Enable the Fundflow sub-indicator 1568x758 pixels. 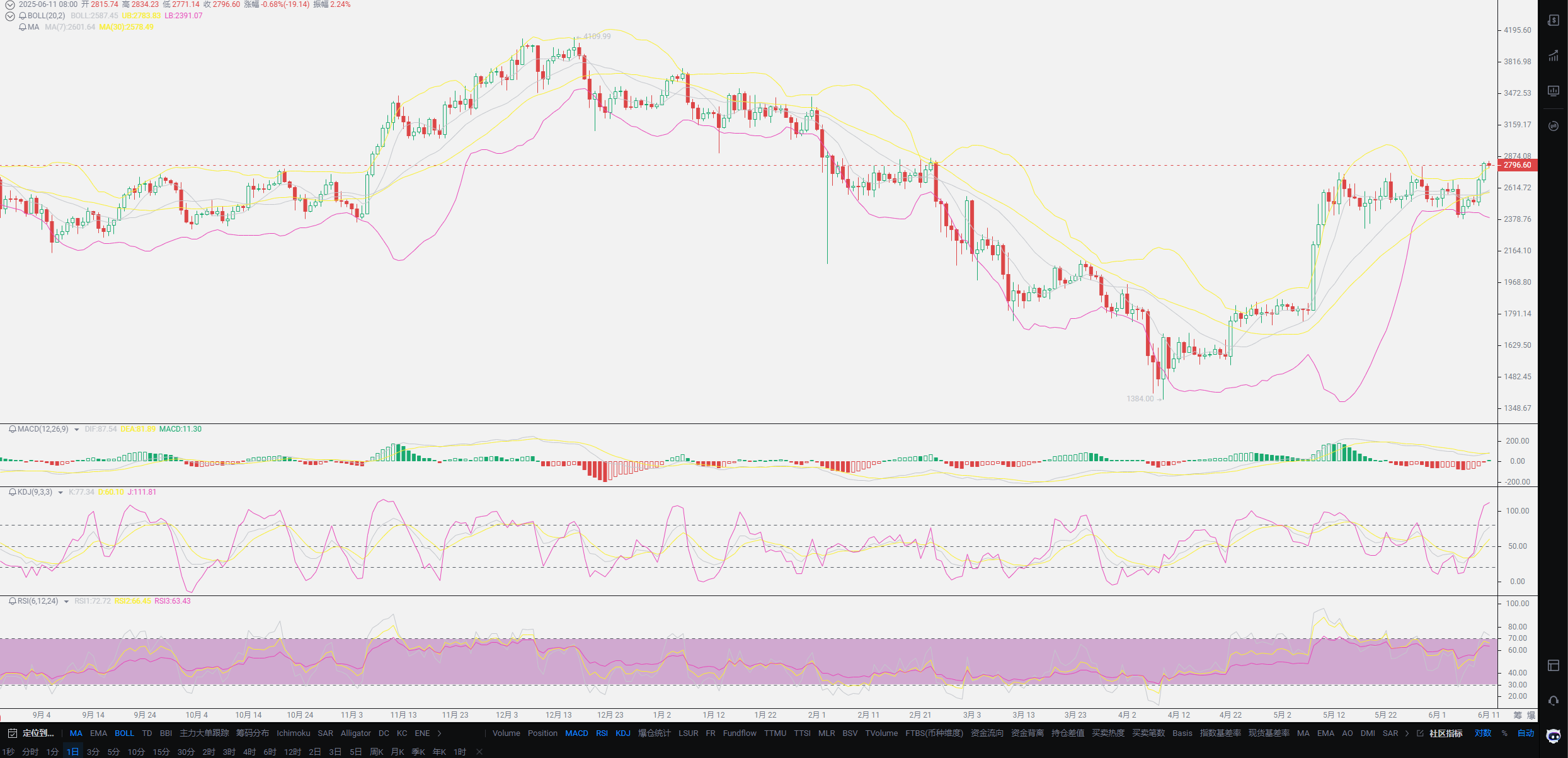pyautogui.click(x=740, y=733)
